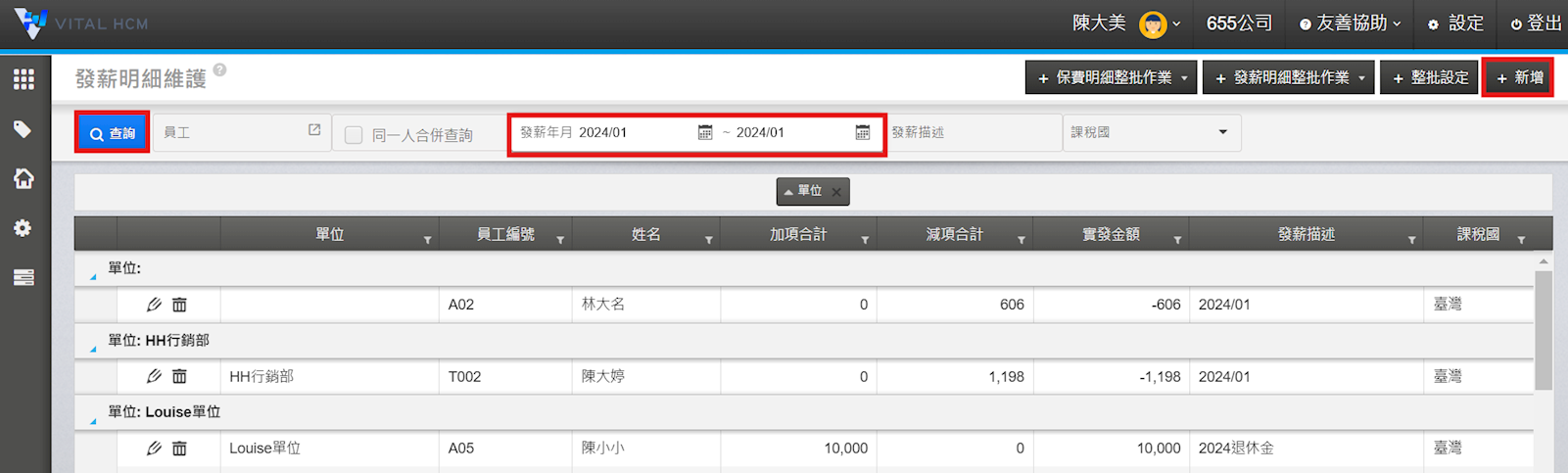
Task: Open calendar picker for end month
Action: (x=862, y=132)
